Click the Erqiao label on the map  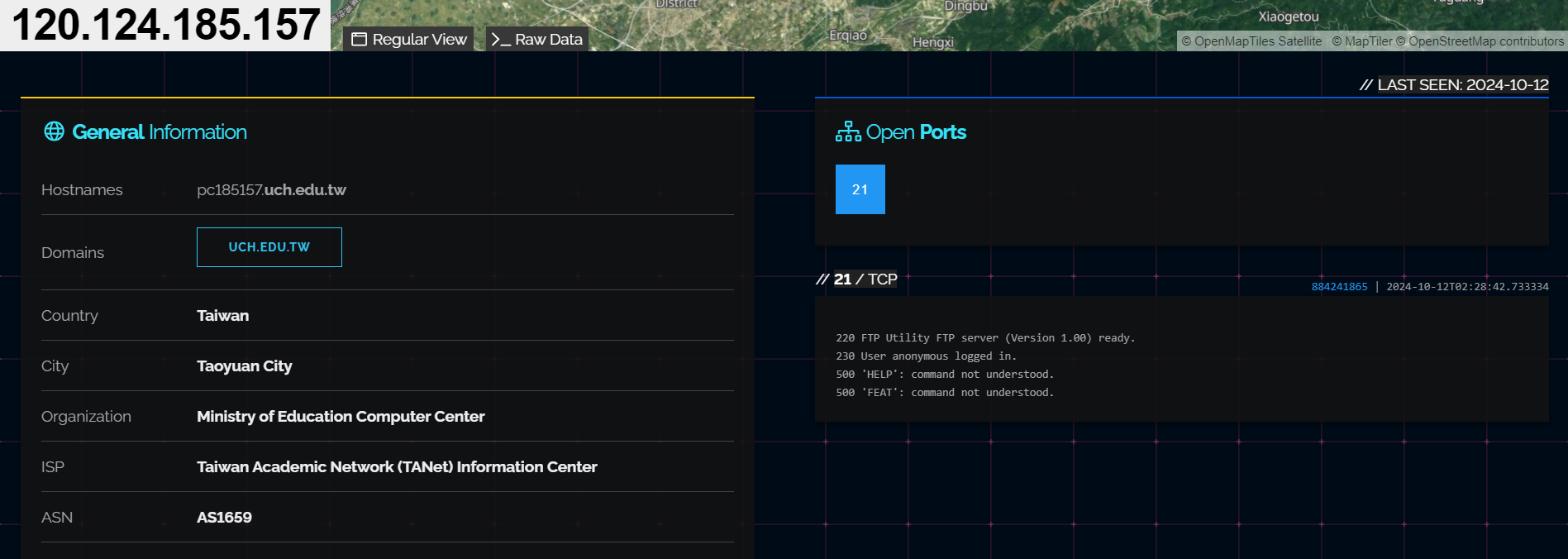tap(848, 36)
